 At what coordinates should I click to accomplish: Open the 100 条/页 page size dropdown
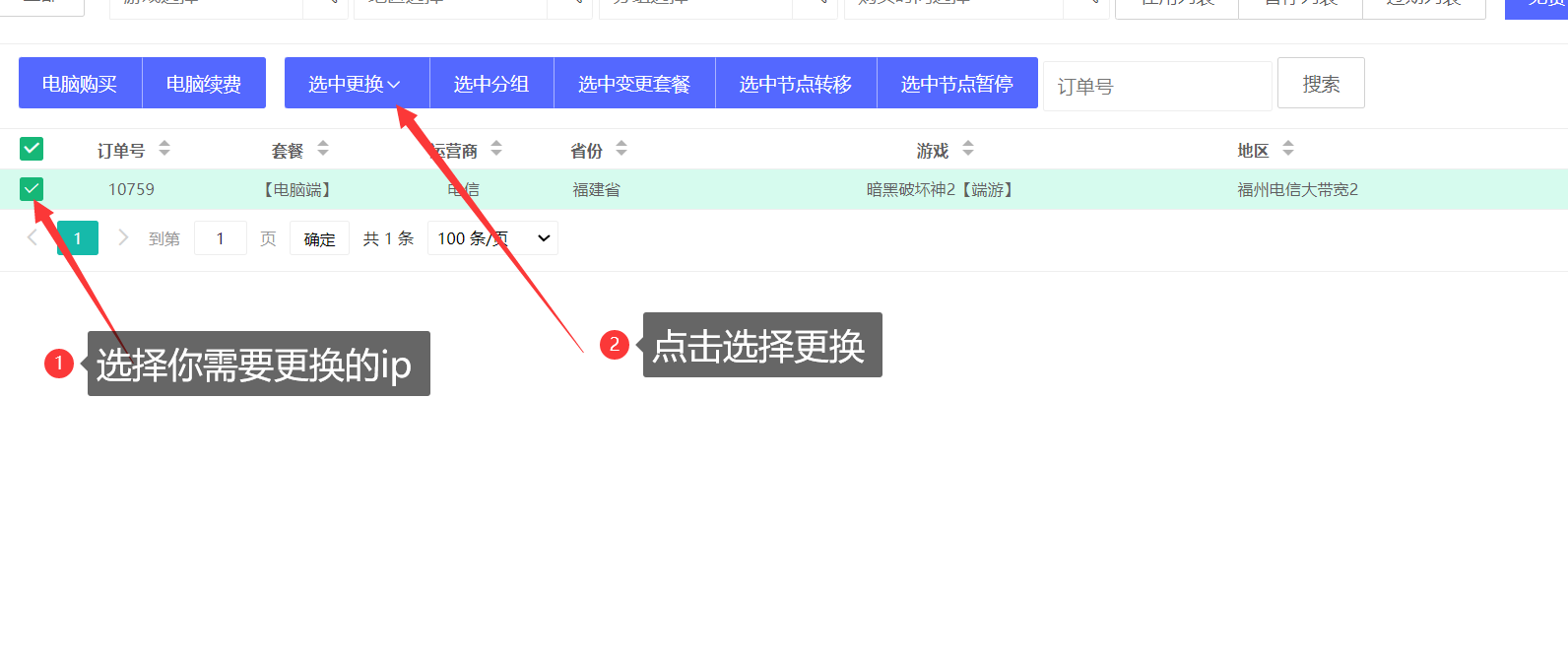tap(492, 238)
